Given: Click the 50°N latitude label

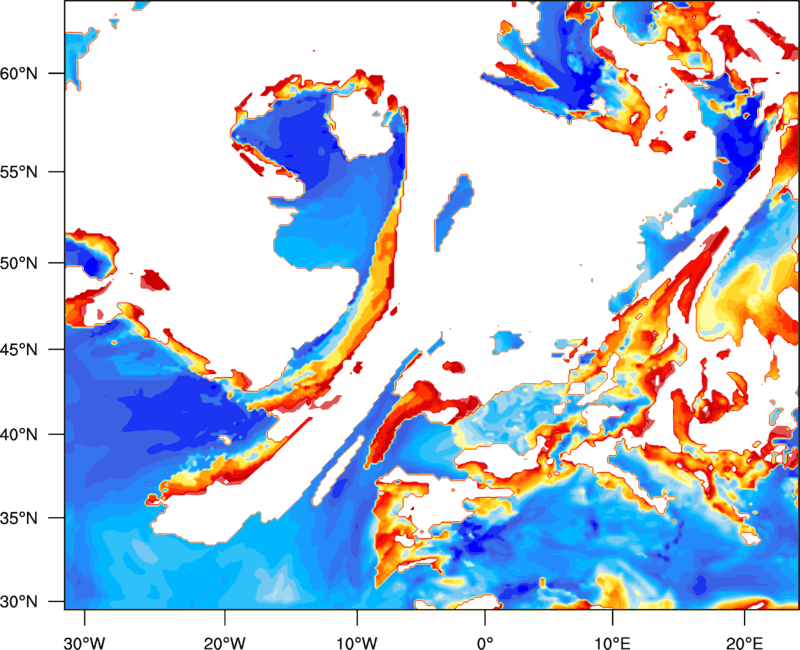Looking at the screenshot, I should [x=19, y=263].
